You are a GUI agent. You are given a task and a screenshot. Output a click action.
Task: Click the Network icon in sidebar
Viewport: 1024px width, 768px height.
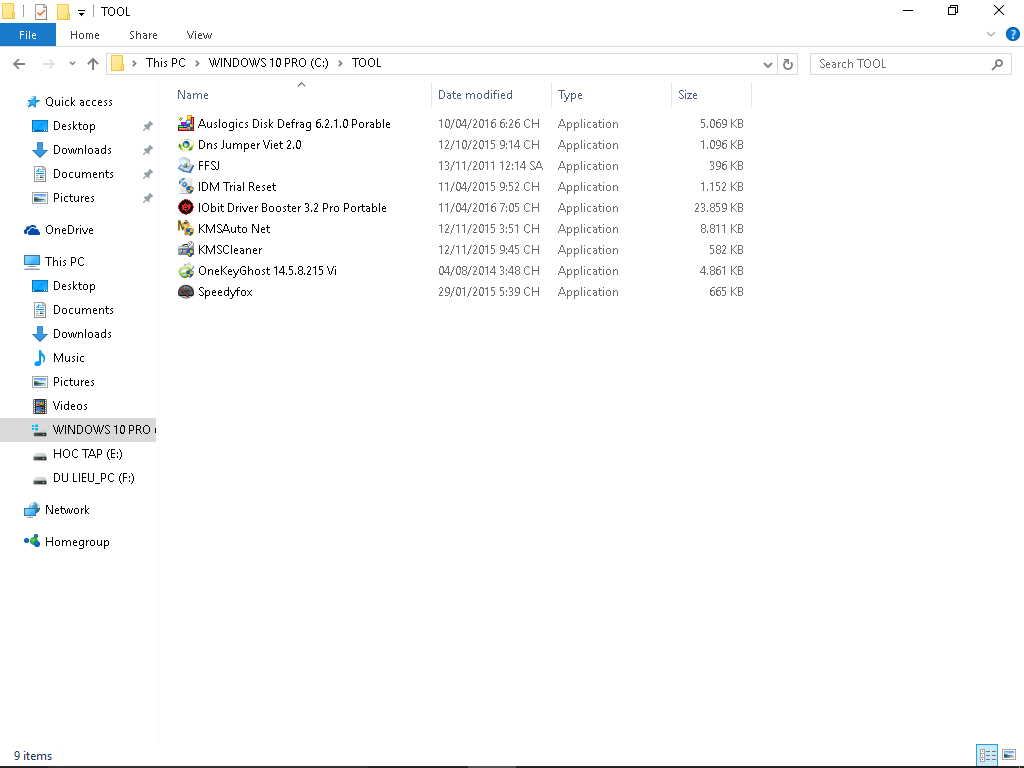32,510
